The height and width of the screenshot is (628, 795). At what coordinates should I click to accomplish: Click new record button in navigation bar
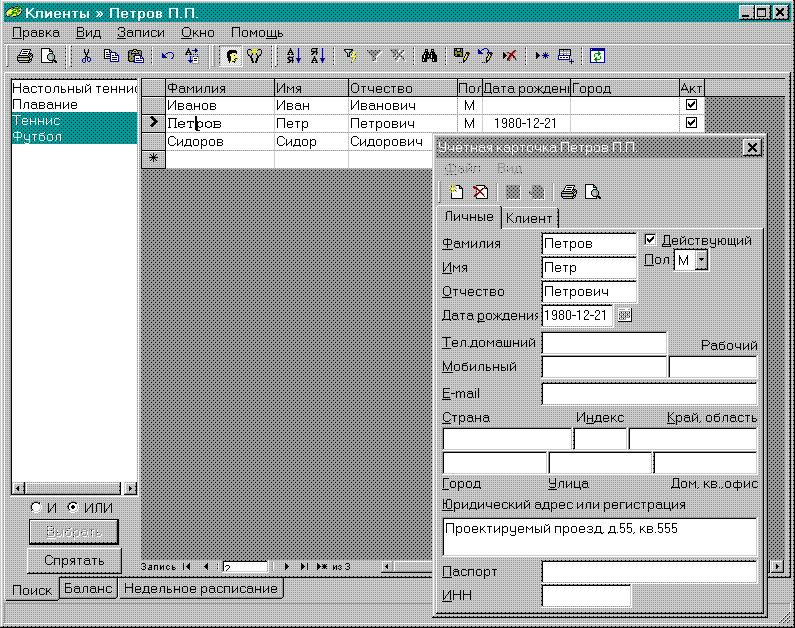[322, 567]
